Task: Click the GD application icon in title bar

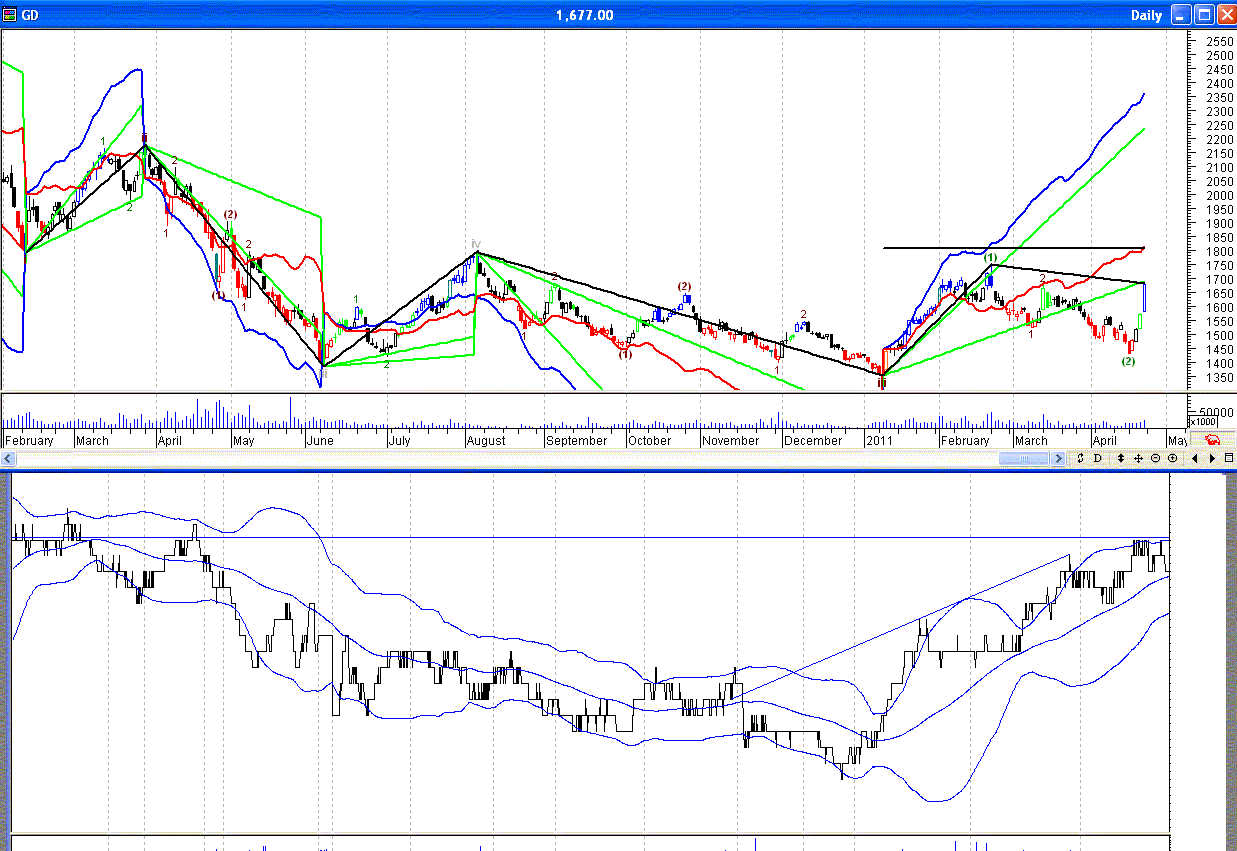Action: click(x=9, y=15)
